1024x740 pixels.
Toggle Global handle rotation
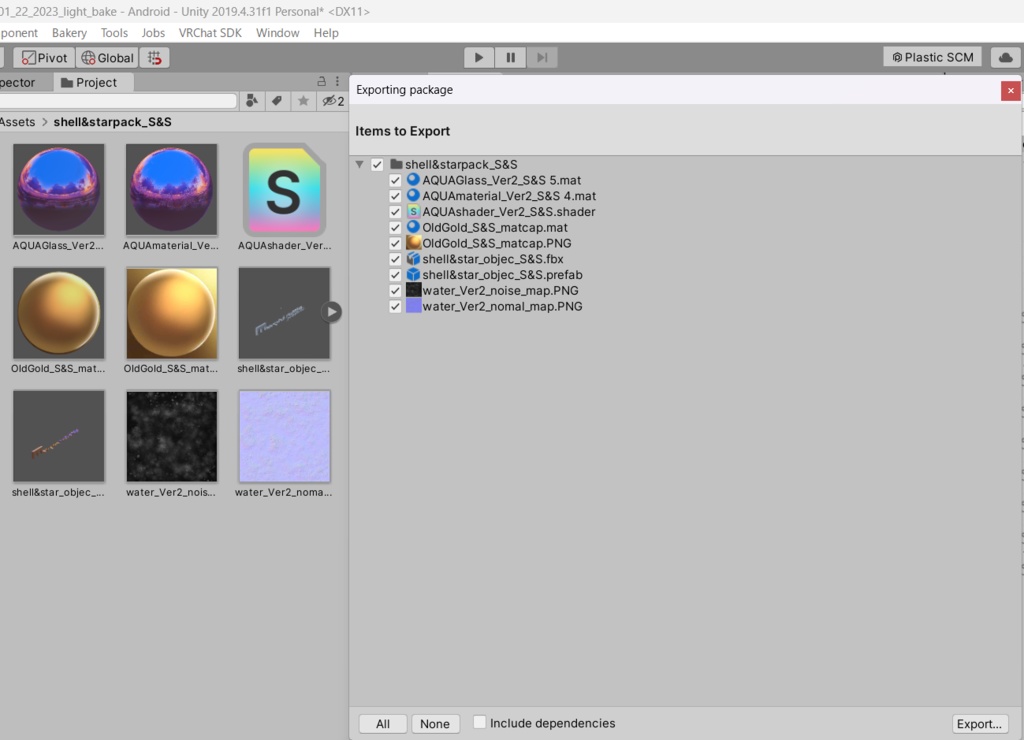[x=107, y=57]
